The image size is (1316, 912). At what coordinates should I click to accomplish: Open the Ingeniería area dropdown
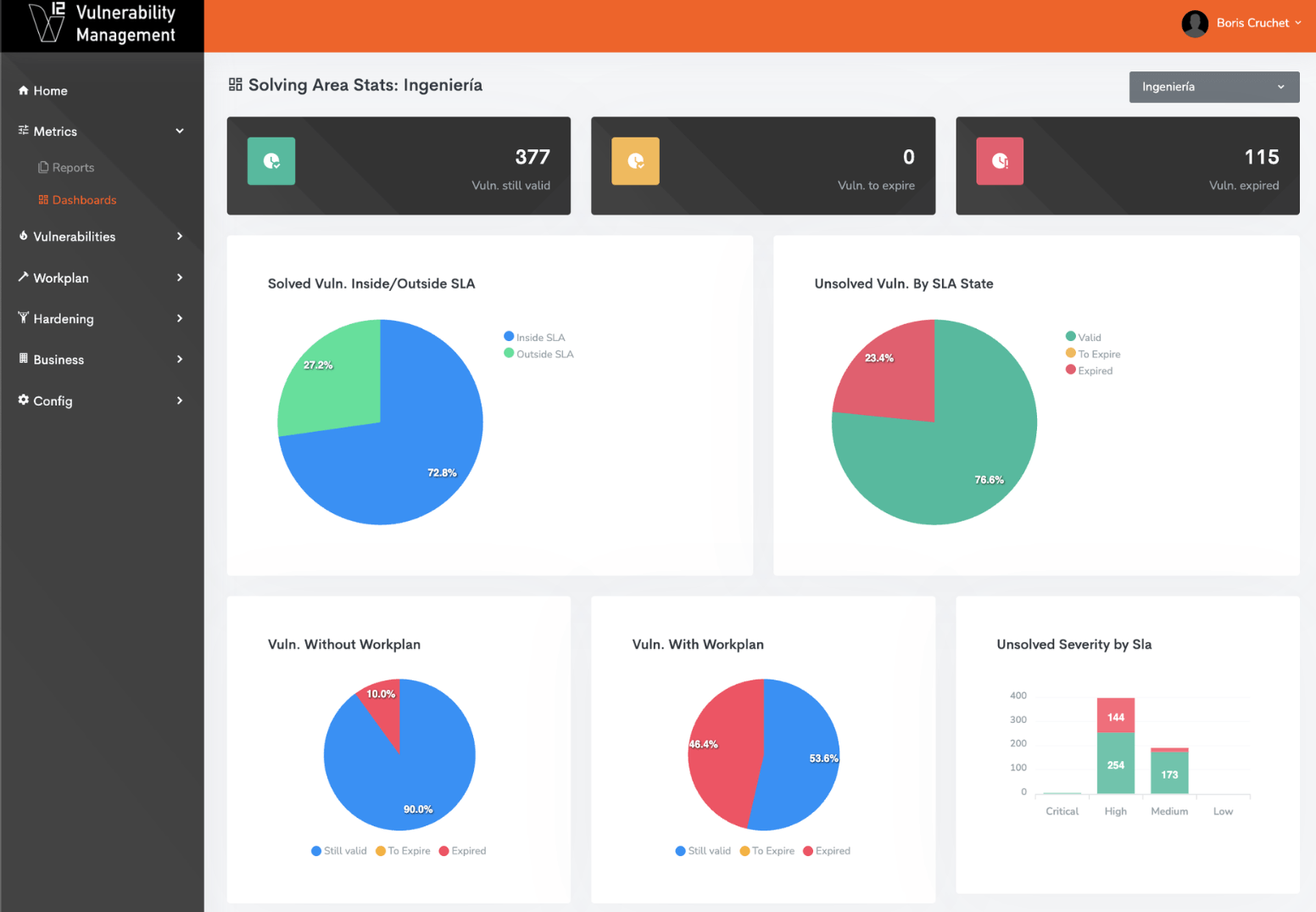(1213, 87)
